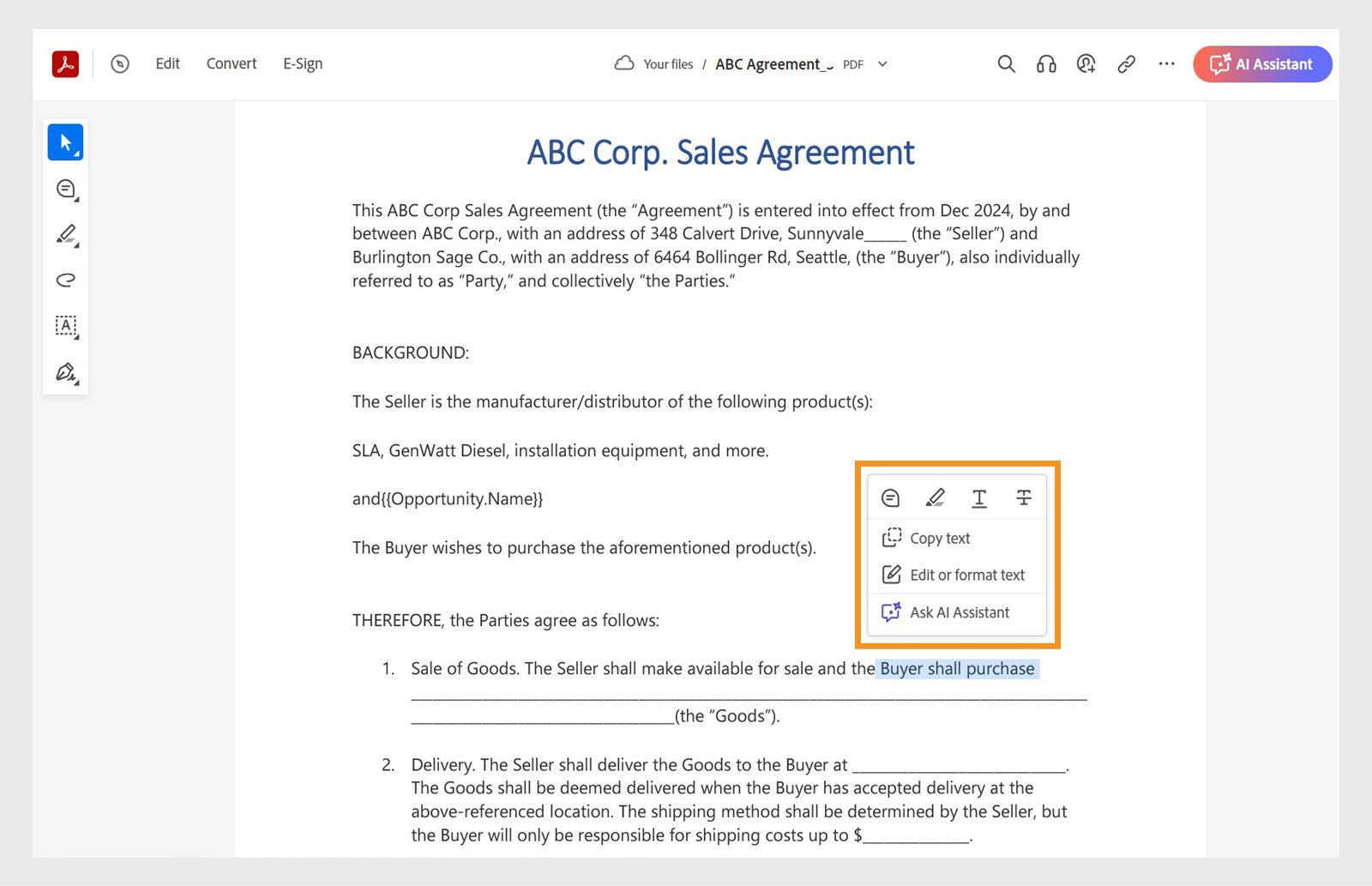Screen dimensions: 1372x886
Task: Open the Fill & Sign pen tool
Action: point(65,371)
